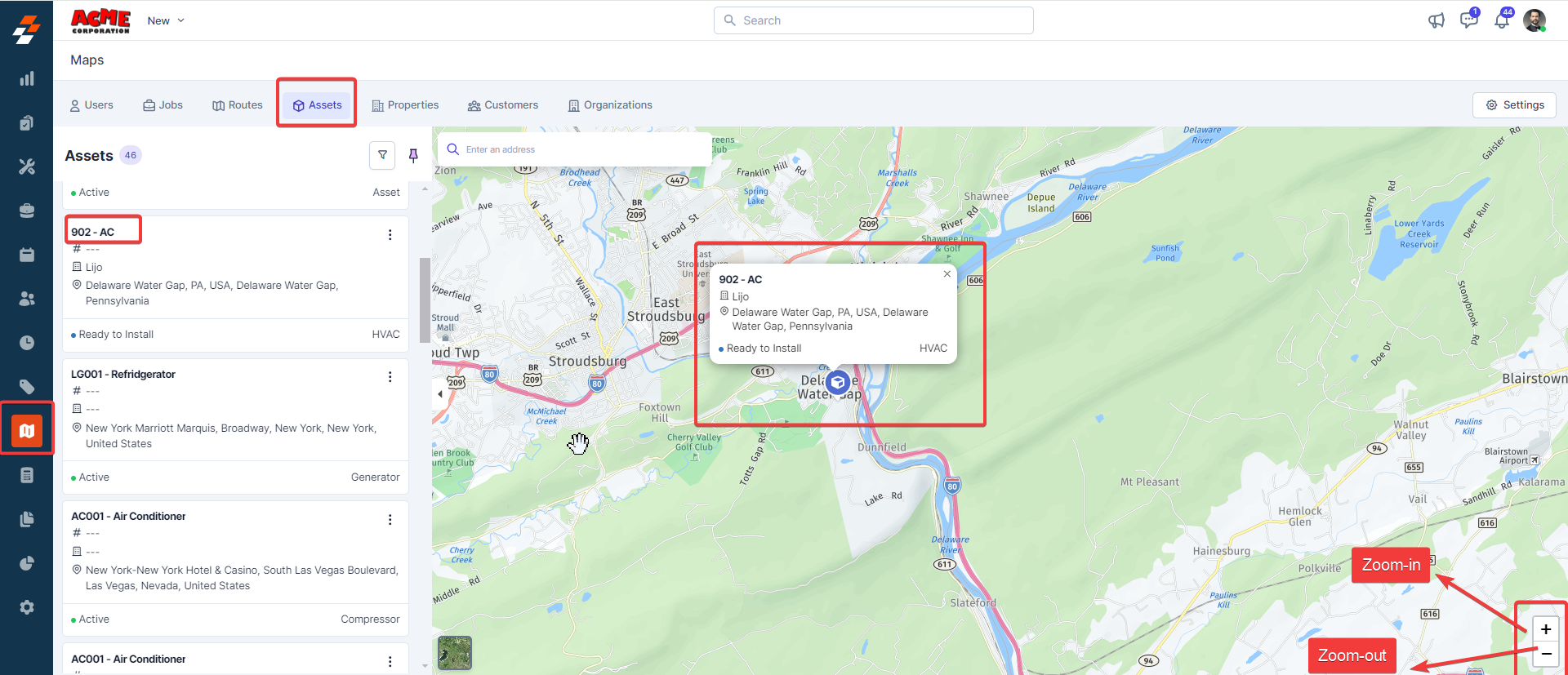
Task: Open notifications bell icon
Action: [1501, 20]
